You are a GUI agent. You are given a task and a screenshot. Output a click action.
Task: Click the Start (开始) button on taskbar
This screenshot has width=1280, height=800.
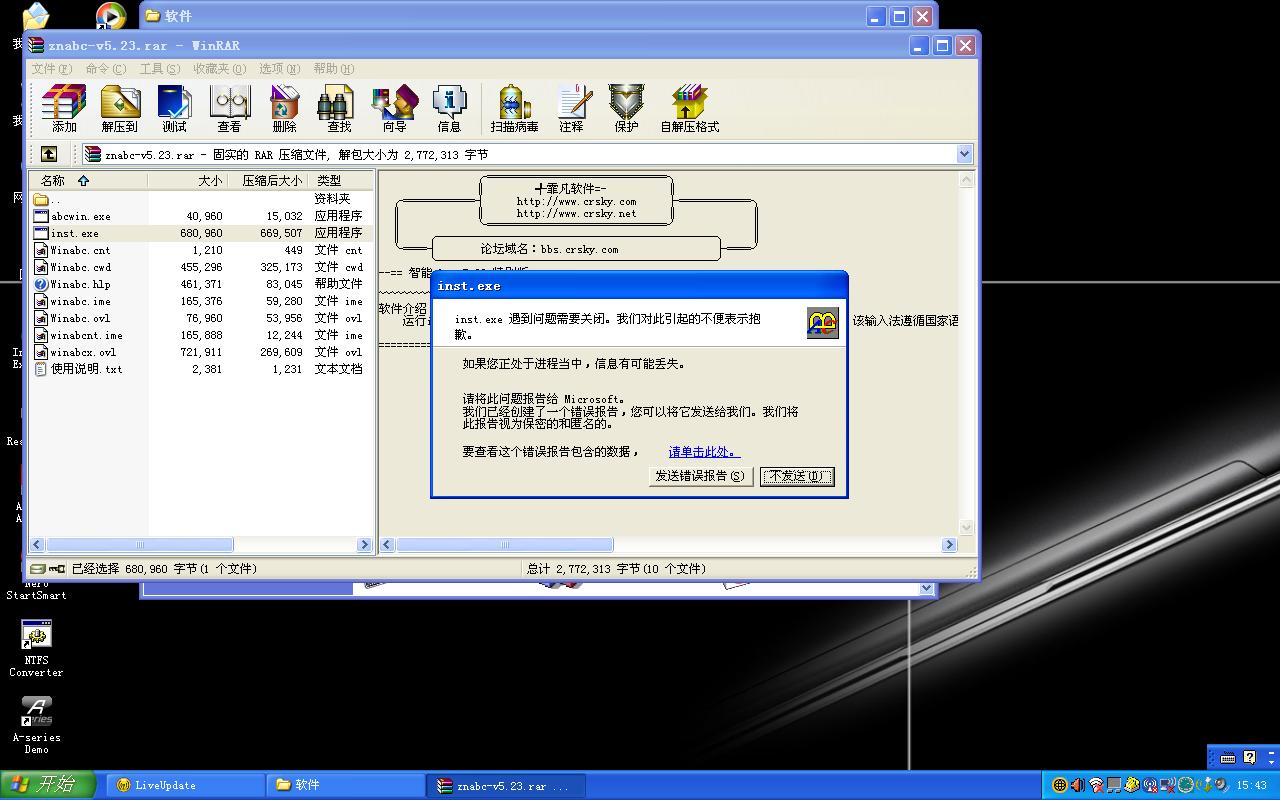pos(48,785)
